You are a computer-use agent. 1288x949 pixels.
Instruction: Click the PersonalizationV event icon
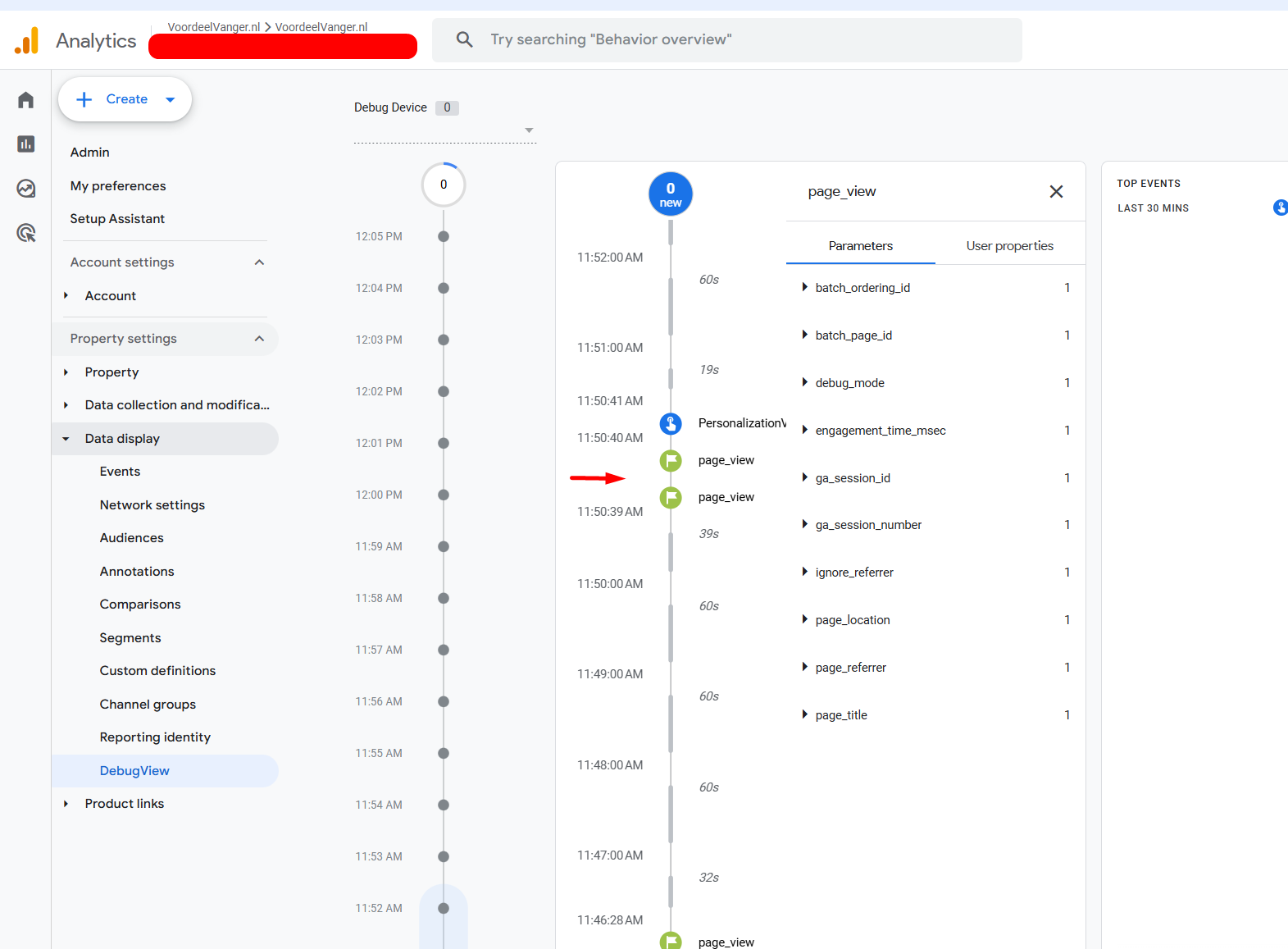(x=671, y=423)
